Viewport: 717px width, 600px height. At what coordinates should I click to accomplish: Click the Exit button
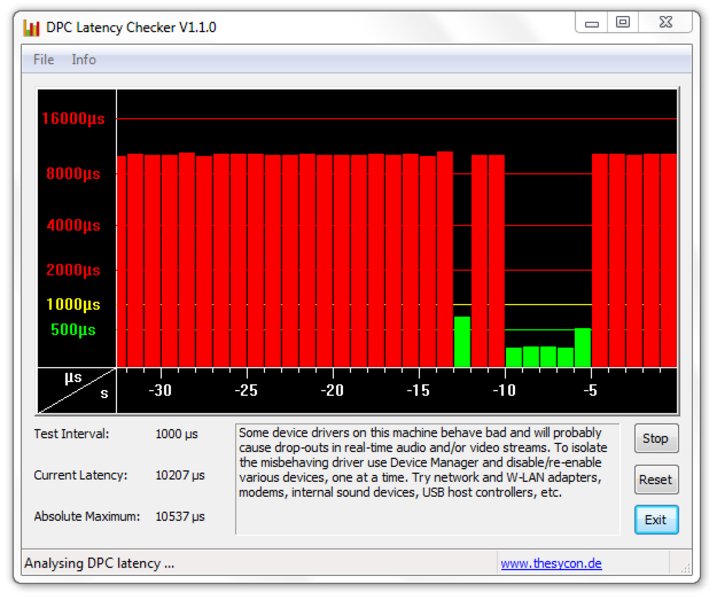[x=656, y=520]
